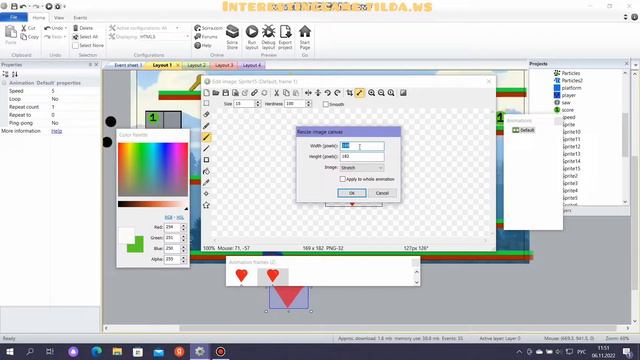Click the Load image folder icon
Viewport: 640px width, 360px height.
[x=216, y=93]
